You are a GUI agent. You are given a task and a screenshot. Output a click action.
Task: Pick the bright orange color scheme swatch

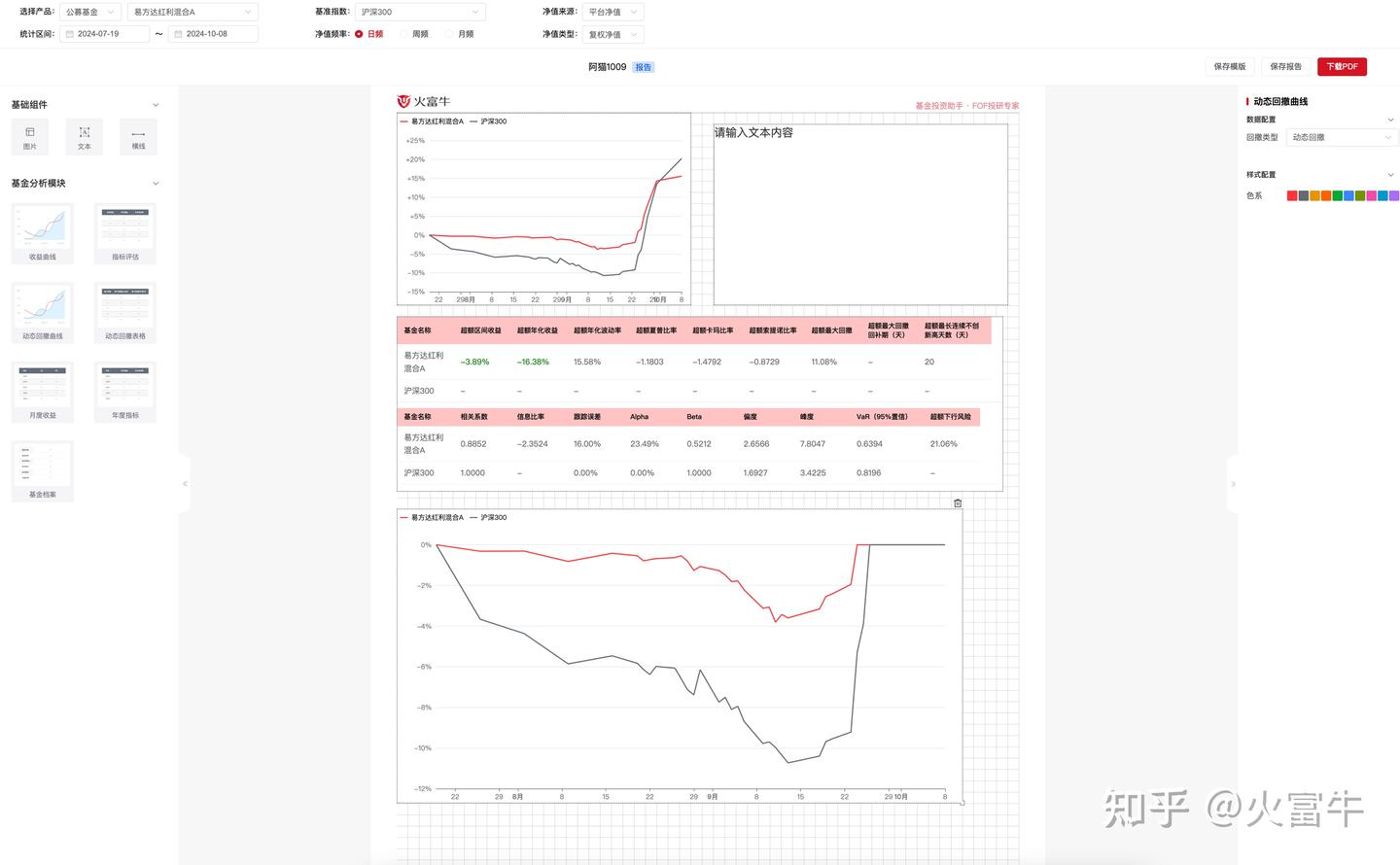pos(1326,195)
